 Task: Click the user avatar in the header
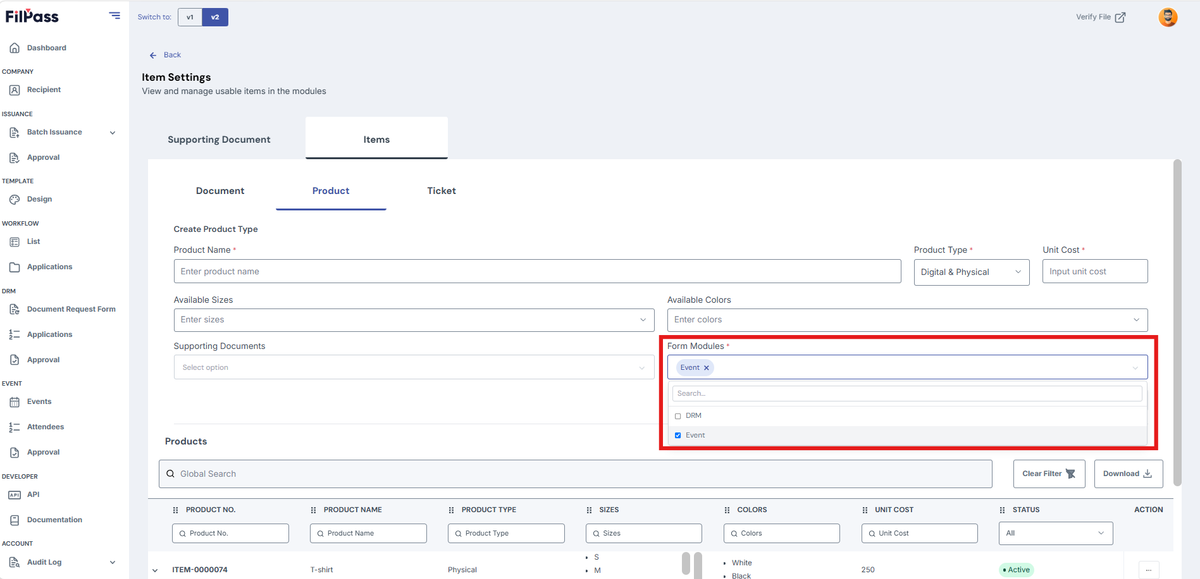tap(1168, 17)
